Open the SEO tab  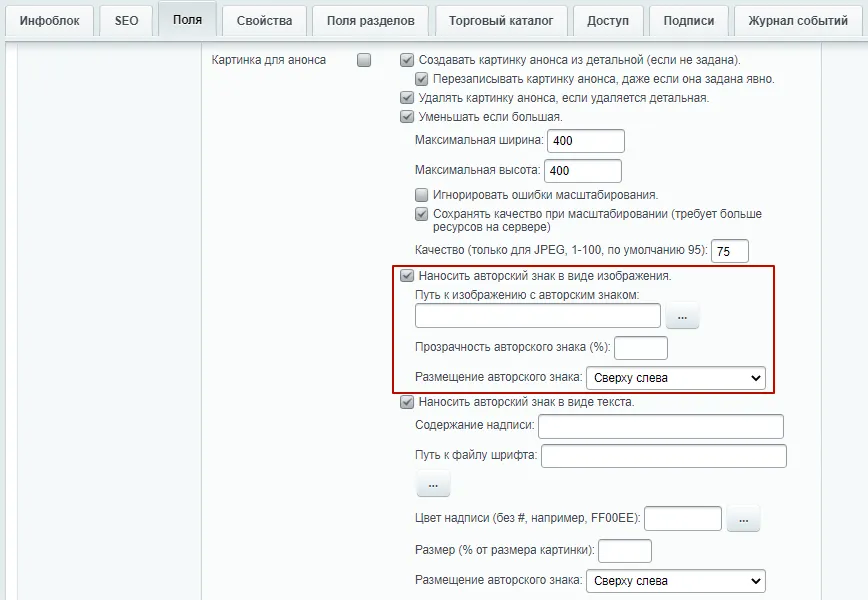point(126,20)
